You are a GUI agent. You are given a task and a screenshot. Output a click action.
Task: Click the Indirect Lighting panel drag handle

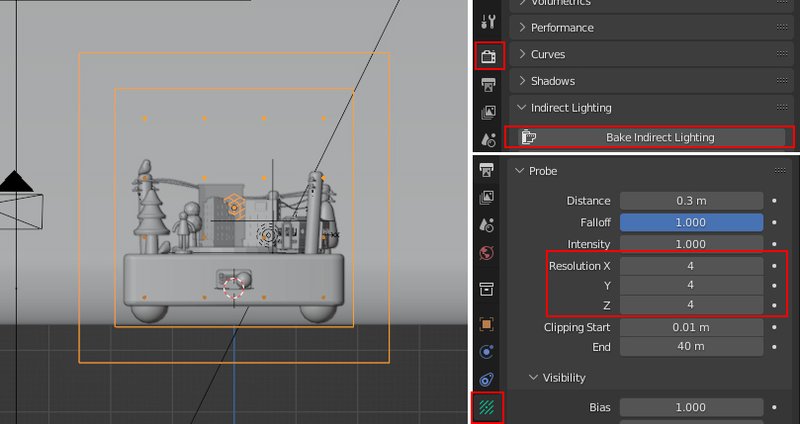(782, 108)
